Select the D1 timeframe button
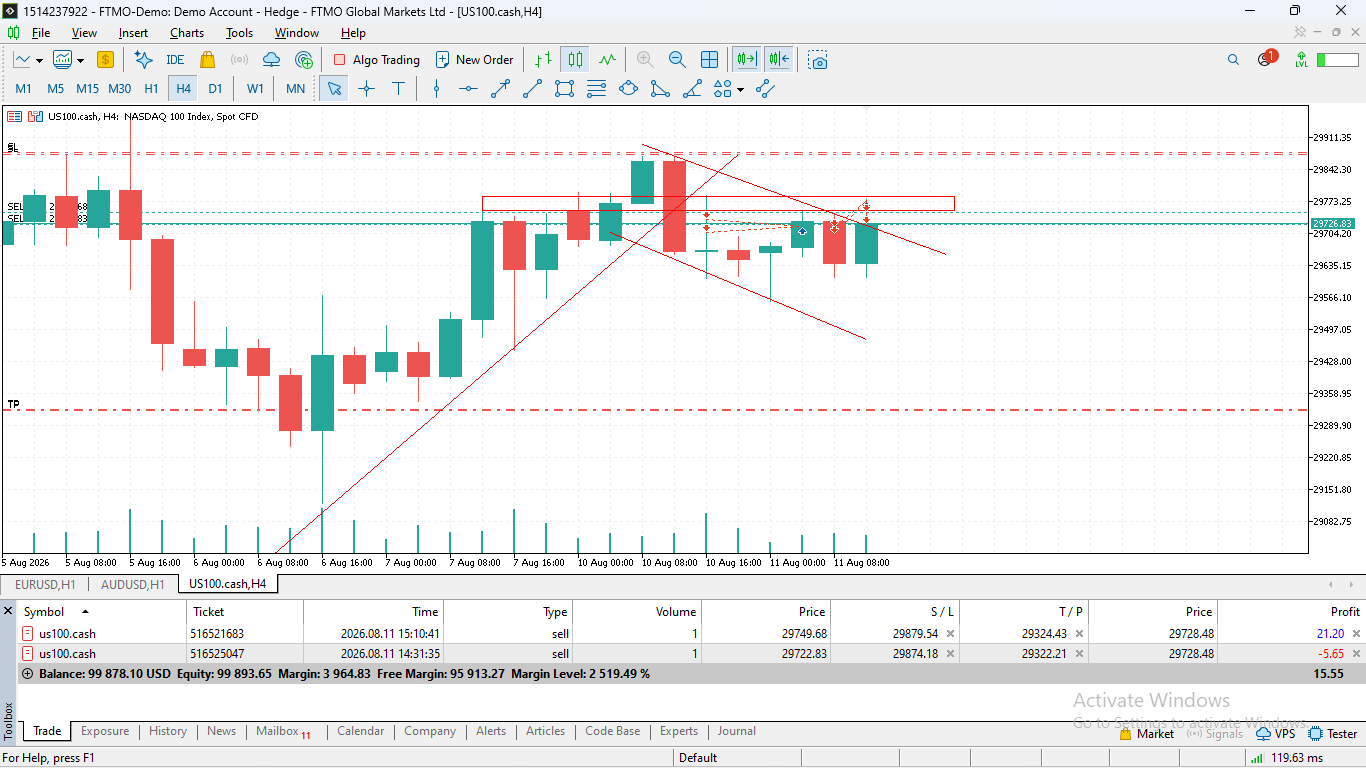Image resolution: width=1366 pixels, height=768 pixels. point(215,88)
